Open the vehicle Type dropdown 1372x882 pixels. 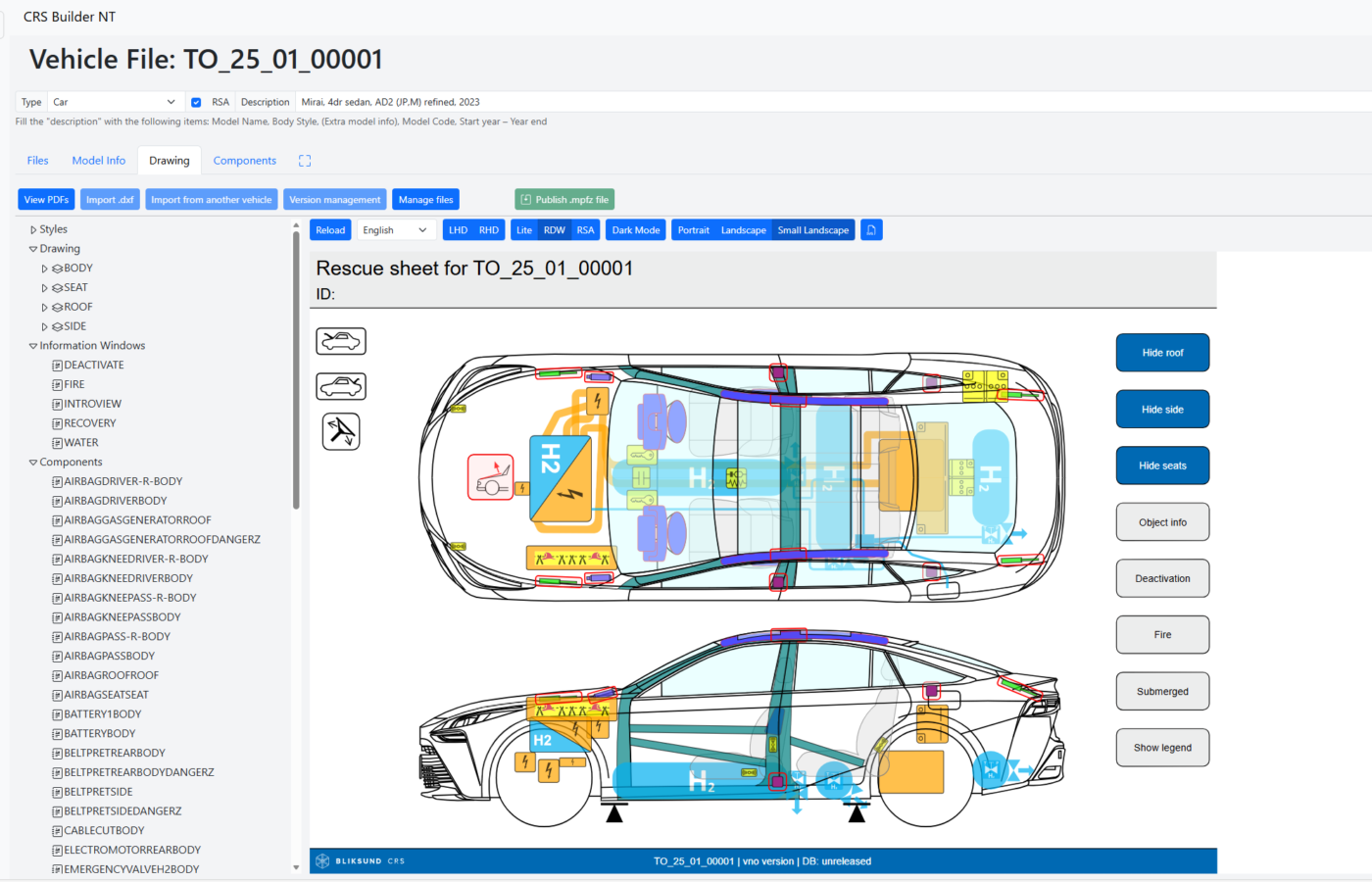pos(114,102)
